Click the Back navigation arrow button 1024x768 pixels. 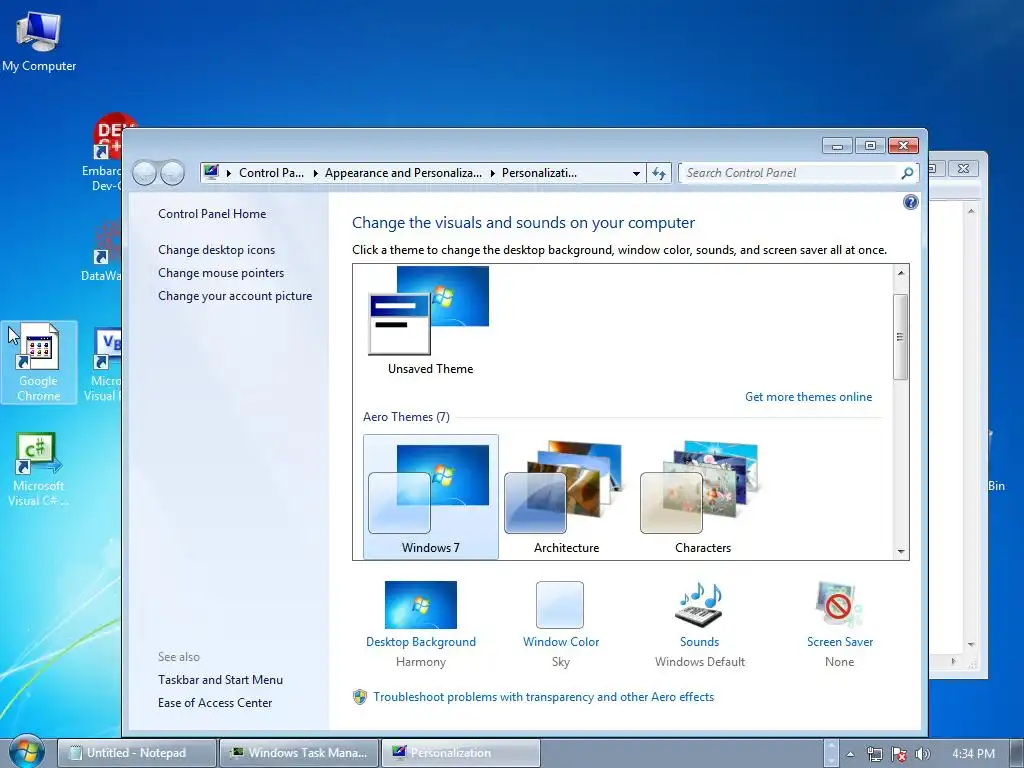click(144, 173)
